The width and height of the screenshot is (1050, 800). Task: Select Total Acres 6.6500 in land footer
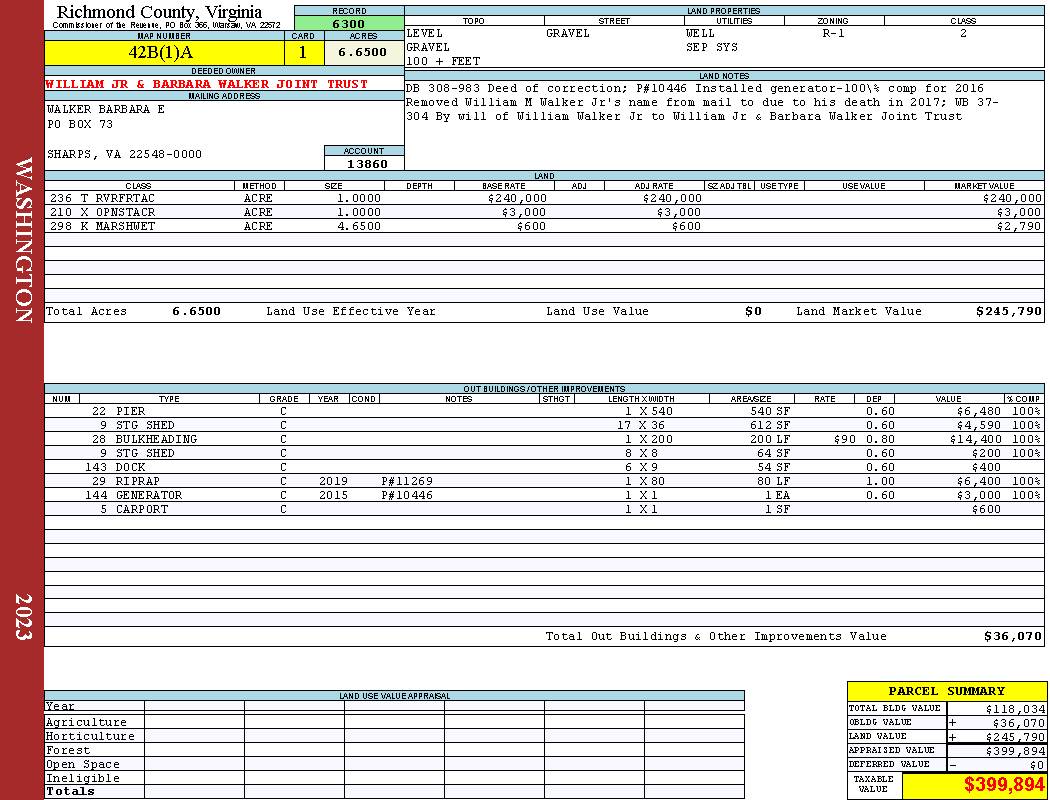[x=196, y=312]
